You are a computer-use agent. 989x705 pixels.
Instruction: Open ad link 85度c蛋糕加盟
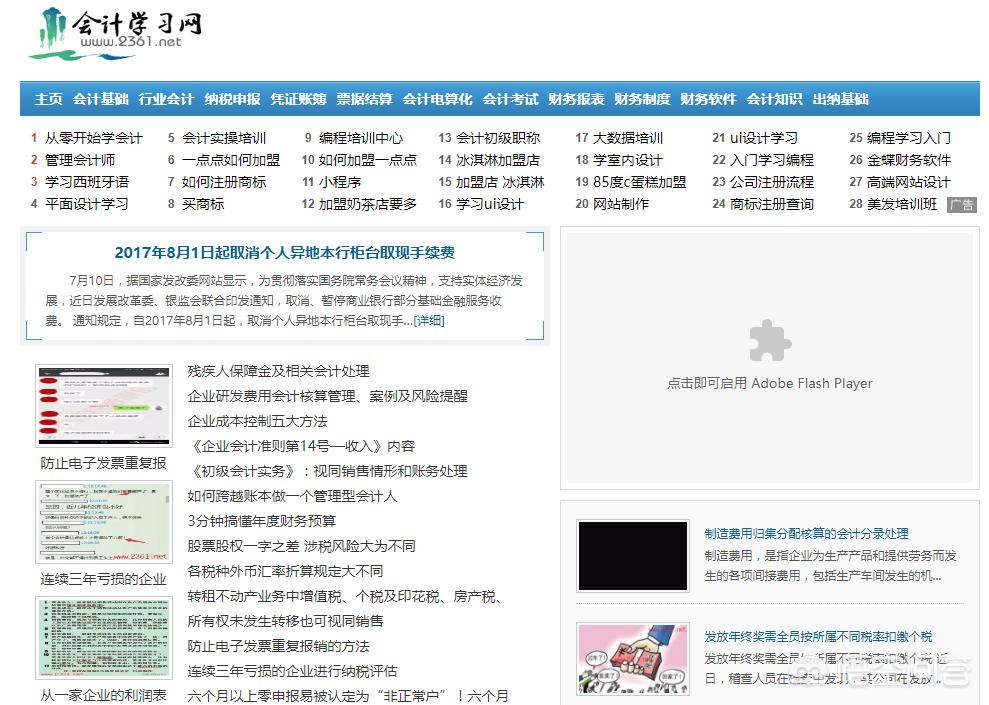pyautogui.click(x=640, y=182)
